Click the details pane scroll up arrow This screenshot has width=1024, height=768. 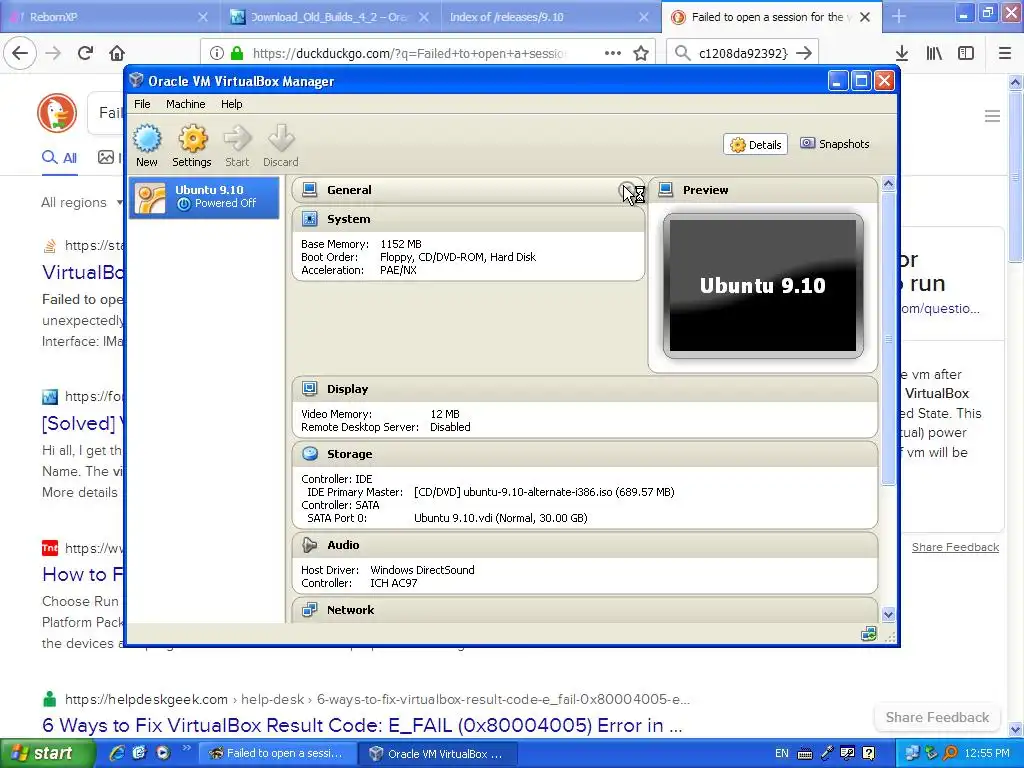tap(888, 184)
